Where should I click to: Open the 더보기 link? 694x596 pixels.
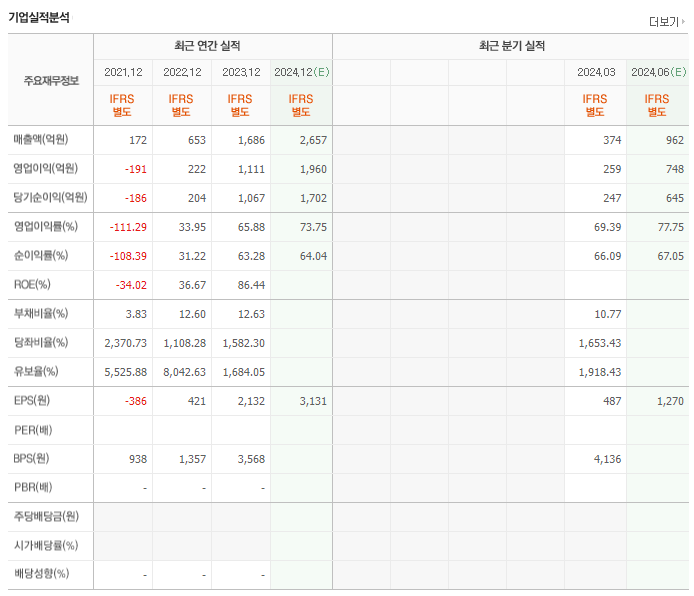pos(667,22)
